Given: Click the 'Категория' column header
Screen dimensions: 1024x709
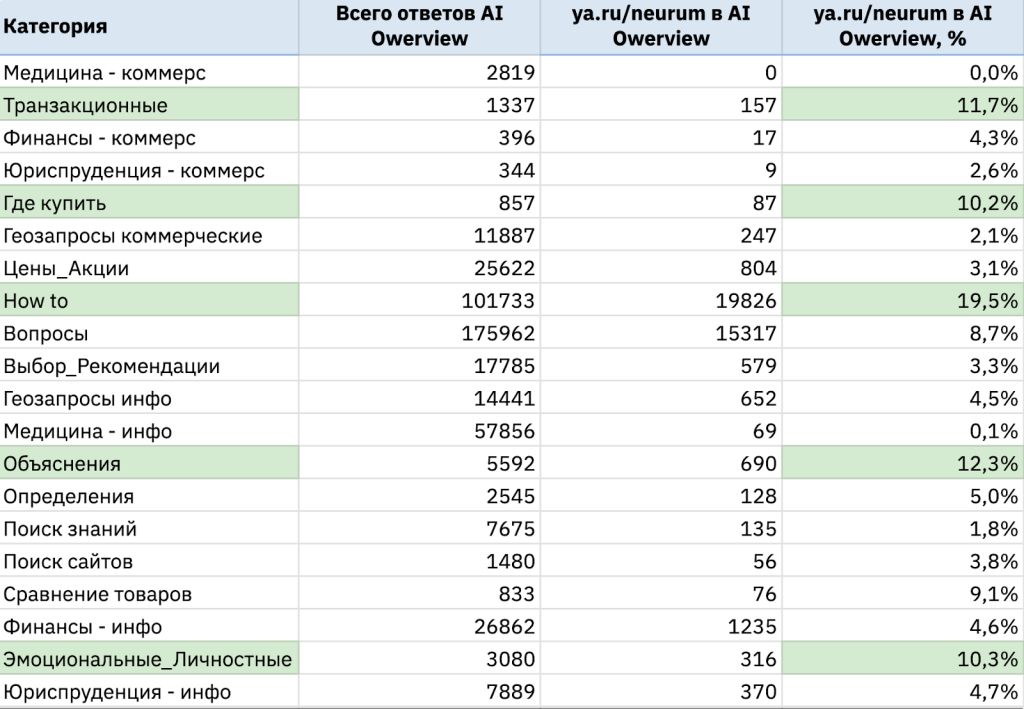Looking at the screenshot, I should 56,27.
